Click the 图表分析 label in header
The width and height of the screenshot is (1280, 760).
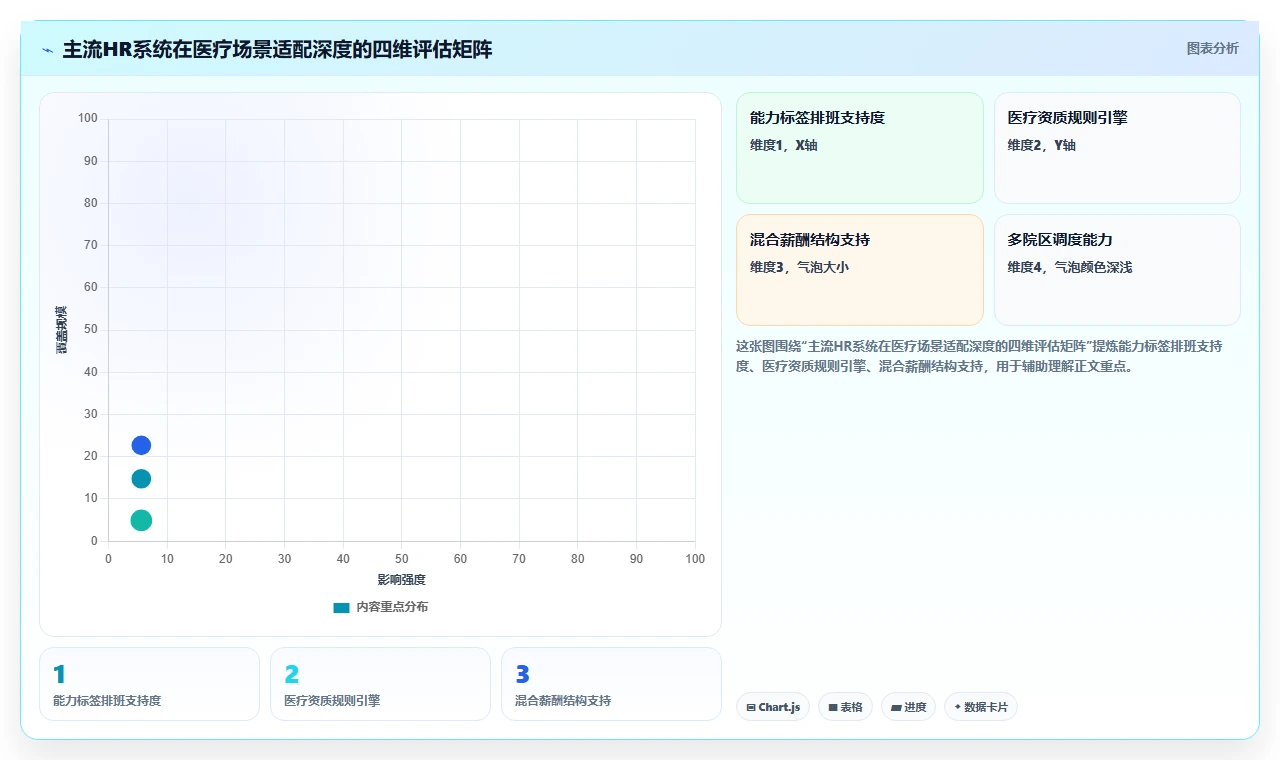pos(1212,49)
